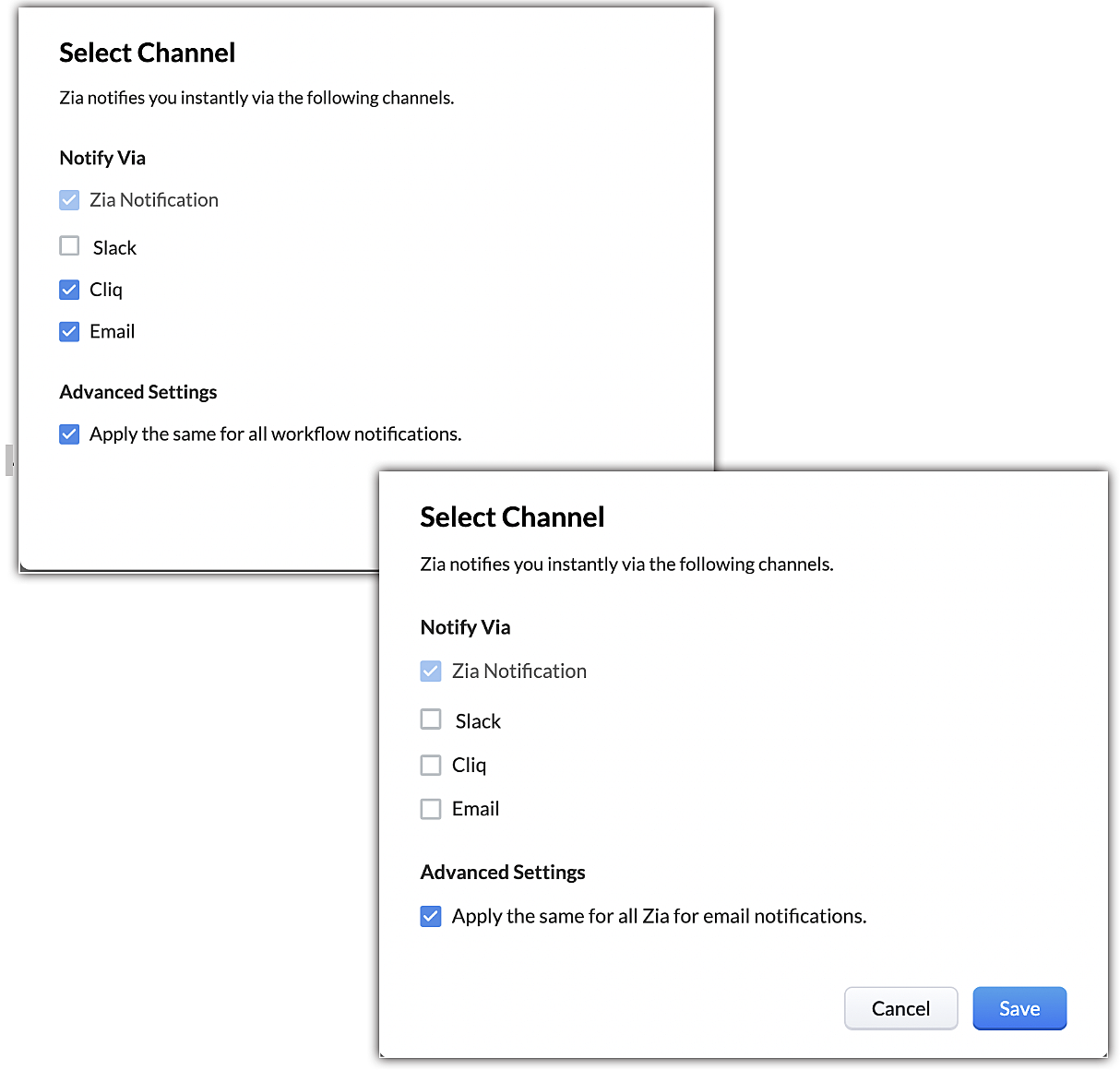The image size is (1120, 1070).
Task: Disable the 'all Zia for email notifications' checkbox
Action: (x=431, y=916)
